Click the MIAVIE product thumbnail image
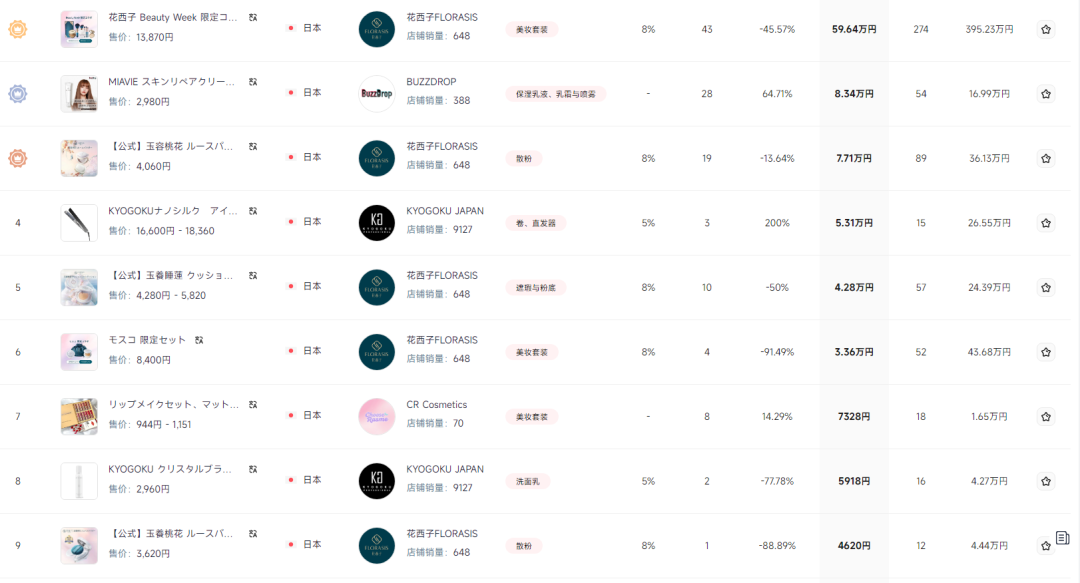Image resolution: width=1080 pixels, height=583 pixels. coord(79,93)
